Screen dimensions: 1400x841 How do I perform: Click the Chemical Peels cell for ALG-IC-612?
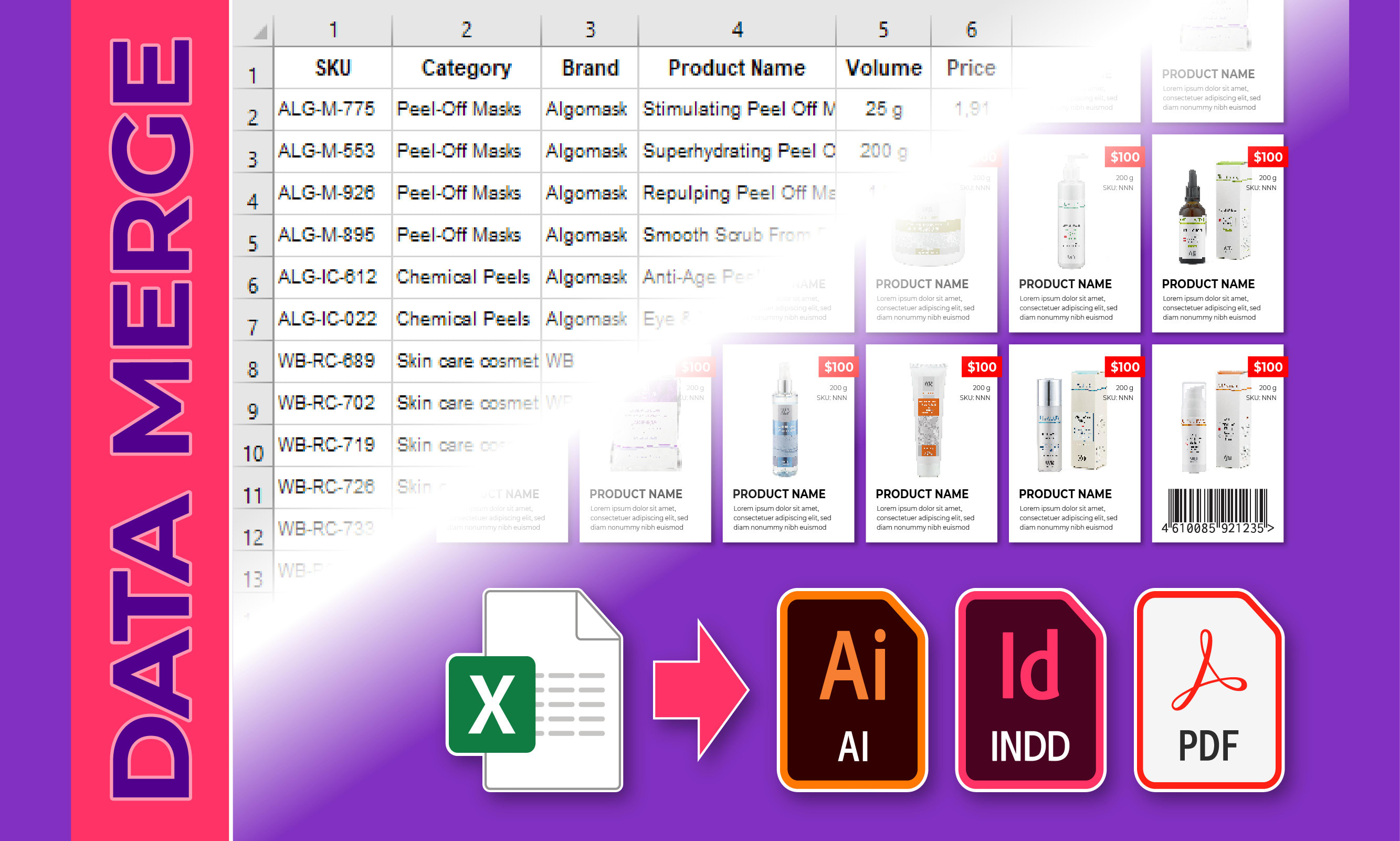coord(464,277)
